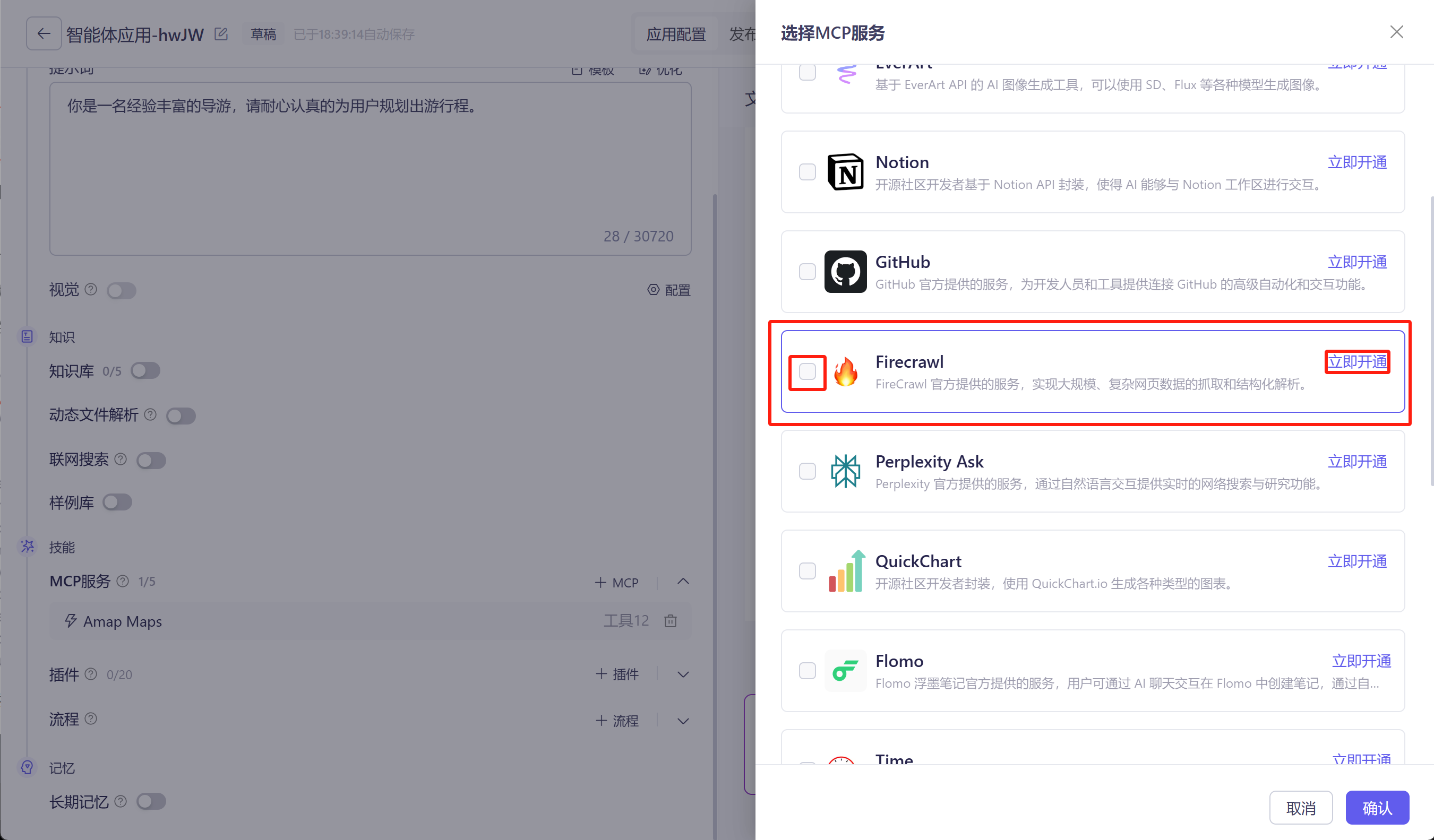Click the 技能 section icon
Screen dimensions: 1434x840
tap(27, 547)
